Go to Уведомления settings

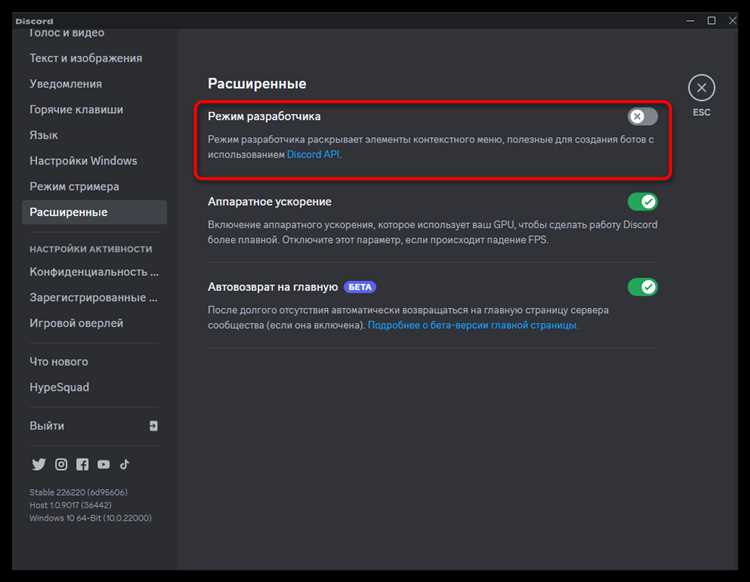[x=66, y=84]
